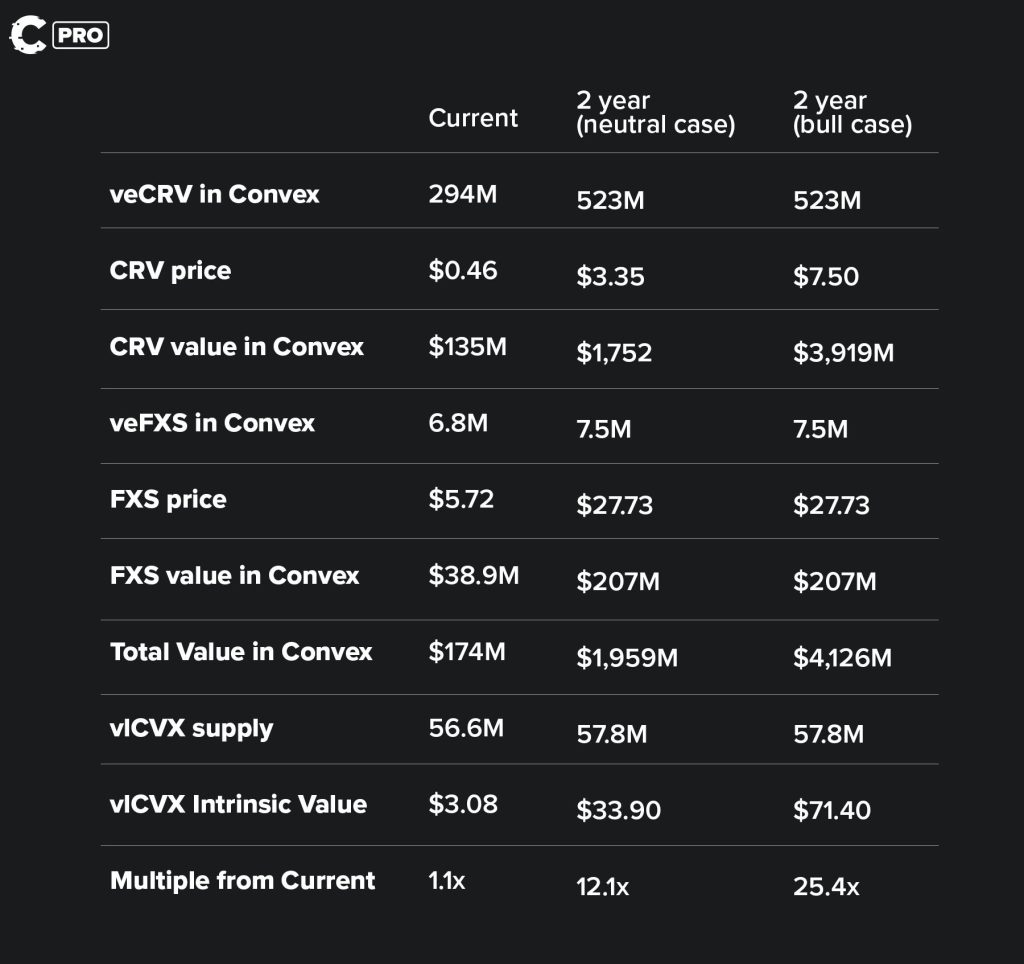Image resolution: width=1024 pixels, height=964 pixels.
Task: Click the FXS value in Convex label
Action: (234, 575)
